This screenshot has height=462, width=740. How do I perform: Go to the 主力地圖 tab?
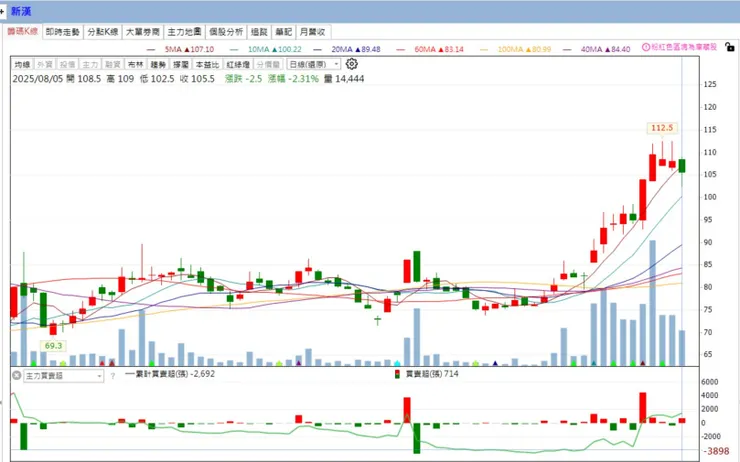click(x=184, y=32)
